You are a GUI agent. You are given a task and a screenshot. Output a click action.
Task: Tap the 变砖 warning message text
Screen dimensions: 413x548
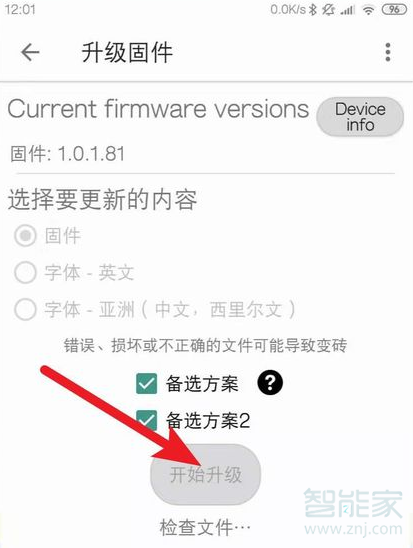[205, 345]
